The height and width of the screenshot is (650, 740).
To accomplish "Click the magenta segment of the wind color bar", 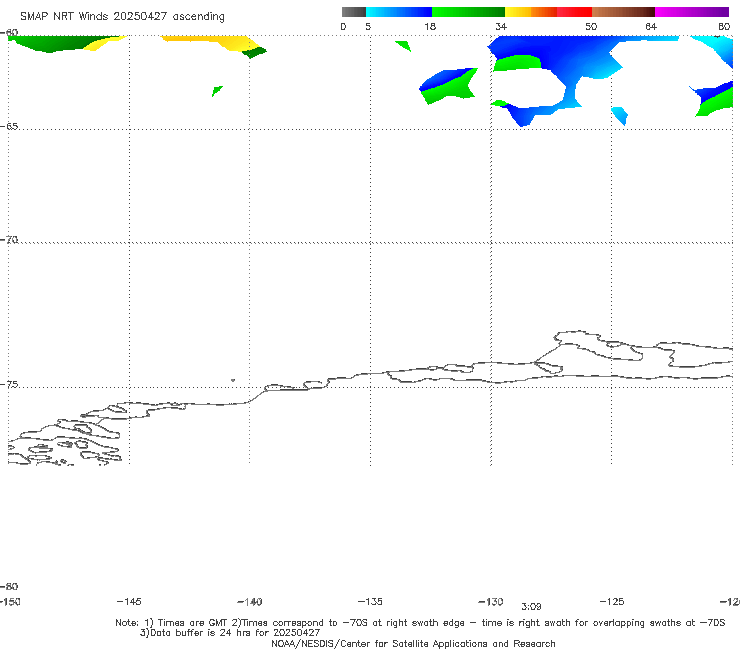I will 692,12.
